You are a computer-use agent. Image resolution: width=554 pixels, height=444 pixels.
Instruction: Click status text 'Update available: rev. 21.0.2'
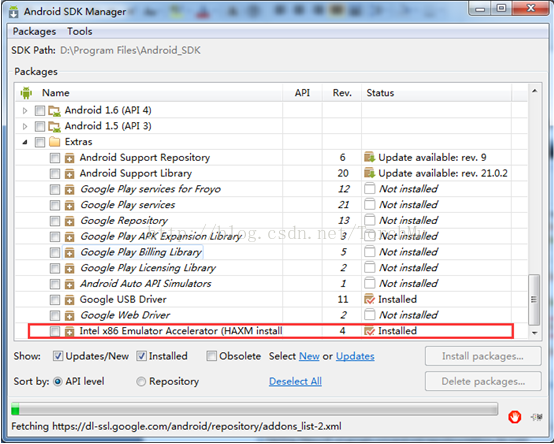tap(443, 173)
